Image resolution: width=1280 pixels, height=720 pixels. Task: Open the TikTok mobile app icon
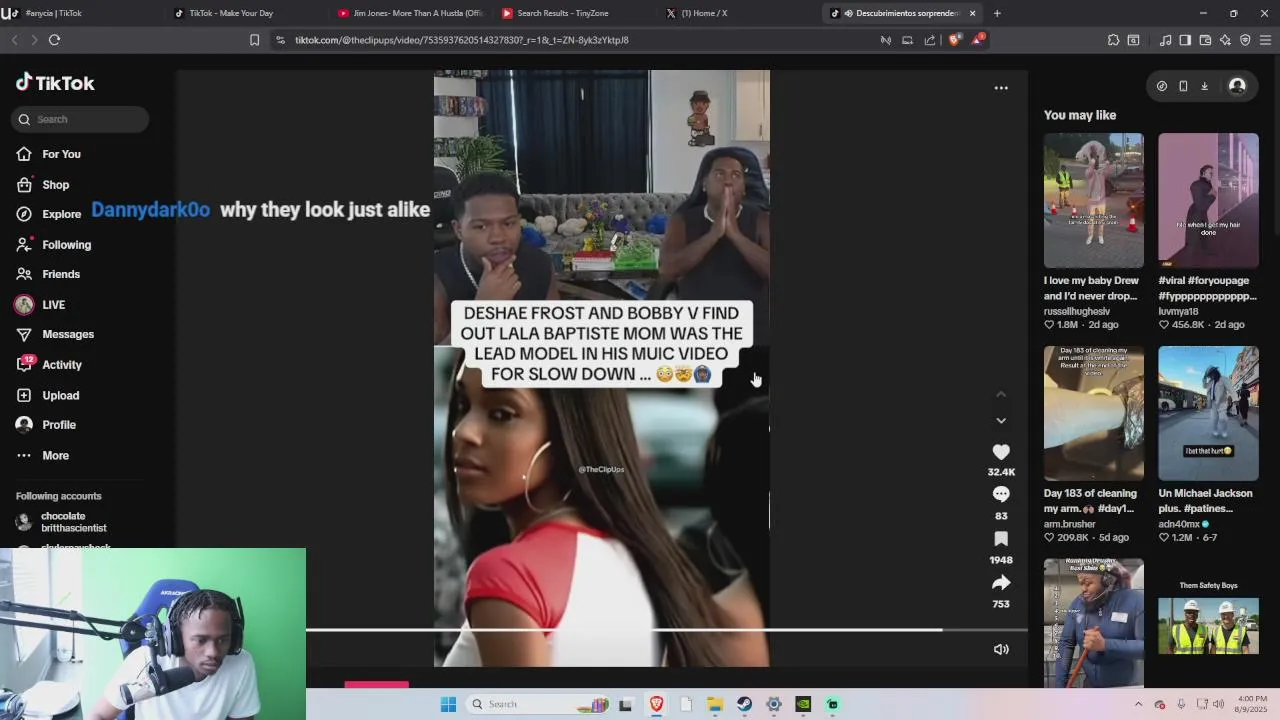(1183, 86)
